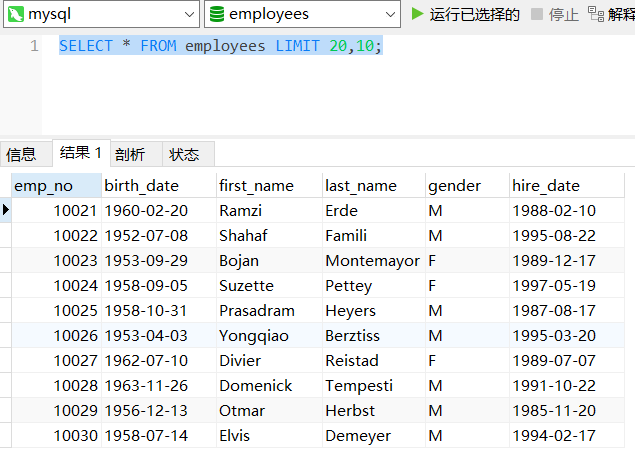Click inside the SQL query line
The image size is (635, 465).
pos(220,46)
